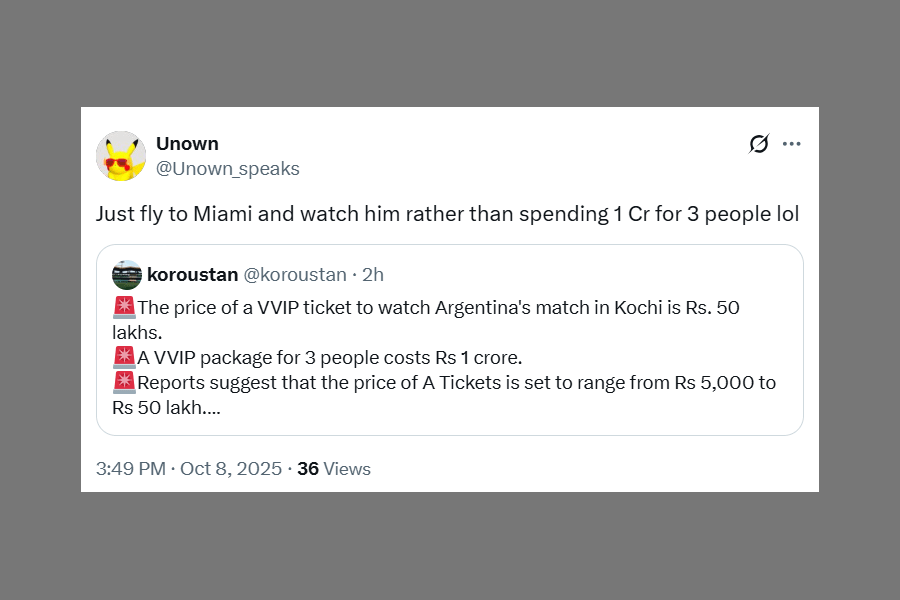Click koroustan's small profile avatar
This screenshot has width=900, height=600.
(127, 275)
